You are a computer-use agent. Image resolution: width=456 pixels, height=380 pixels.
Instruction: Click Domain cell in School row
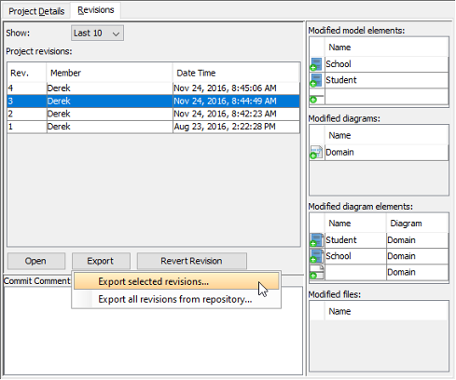[x=417, y=256]
